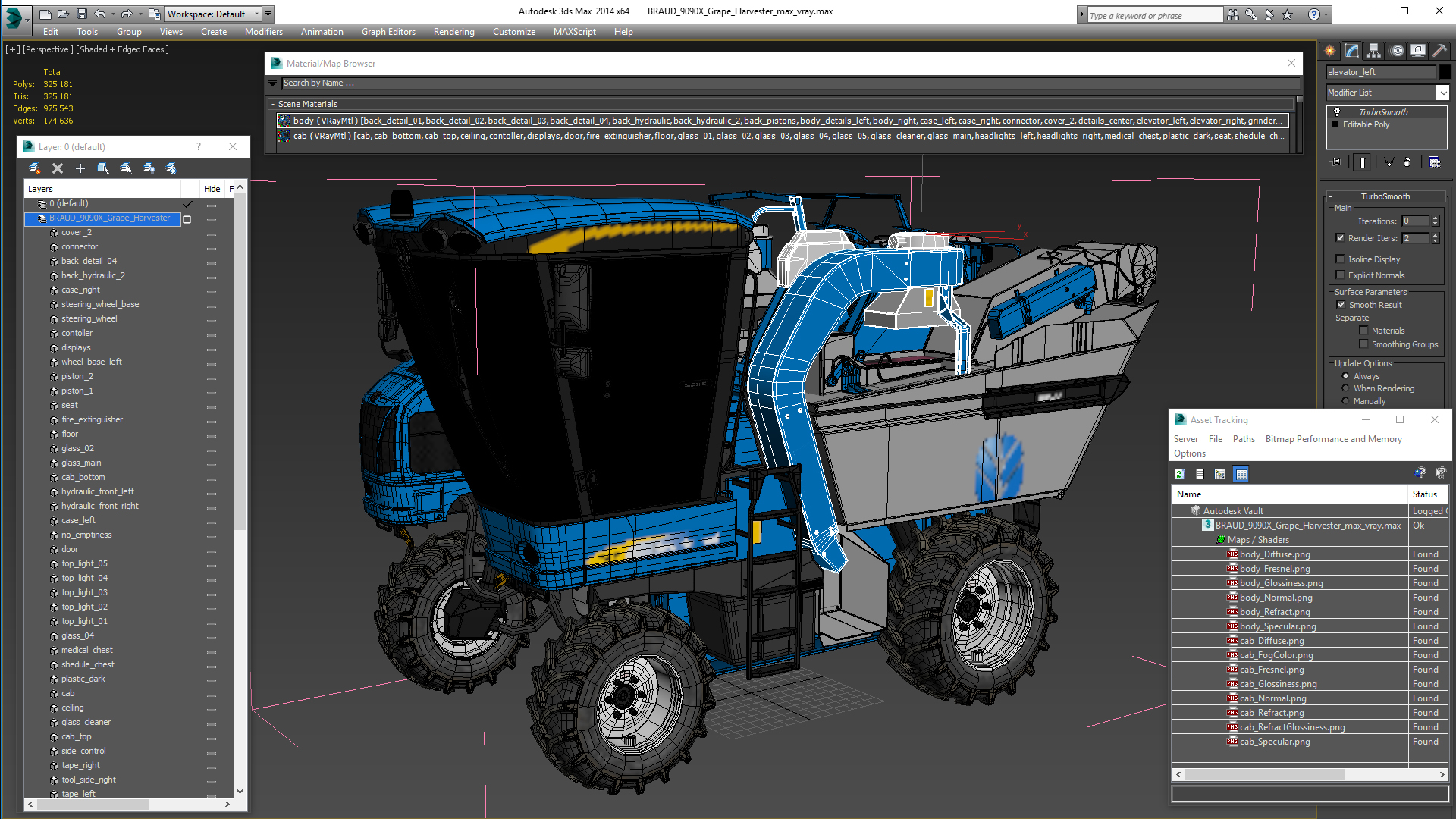The image size is (1456, 819).
Task: Enable Isoline Display checkbox
Action: 1341,259
